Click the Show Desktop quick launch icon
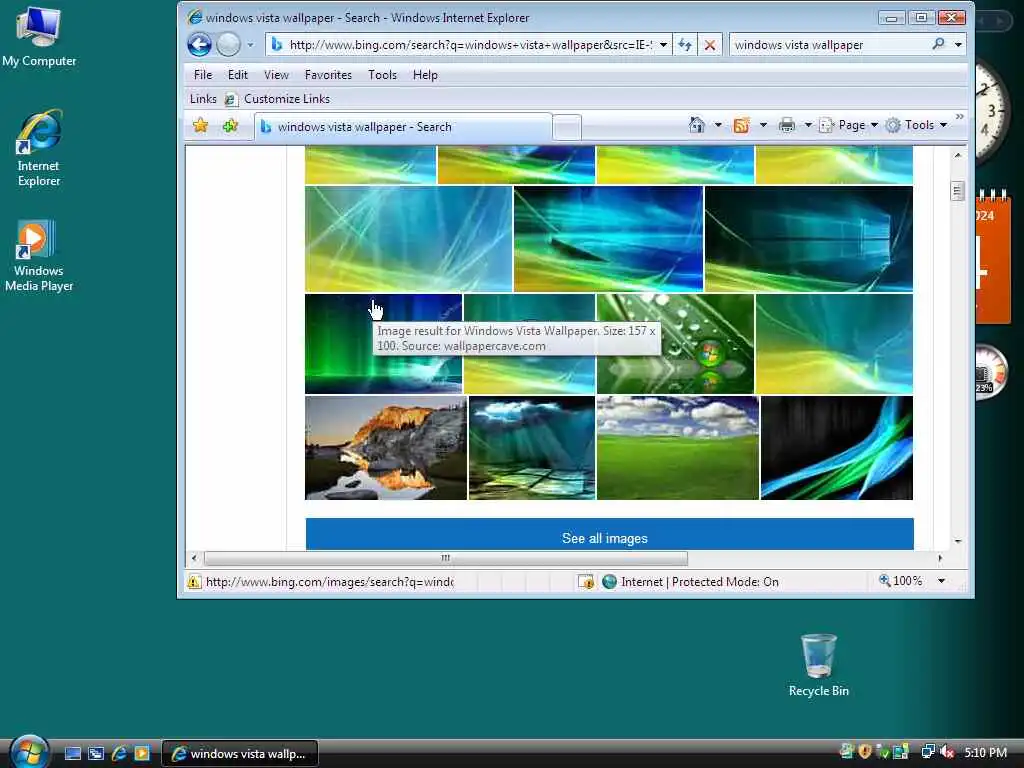The height and width of the screenshot is (768, 1024). [73, 754]
